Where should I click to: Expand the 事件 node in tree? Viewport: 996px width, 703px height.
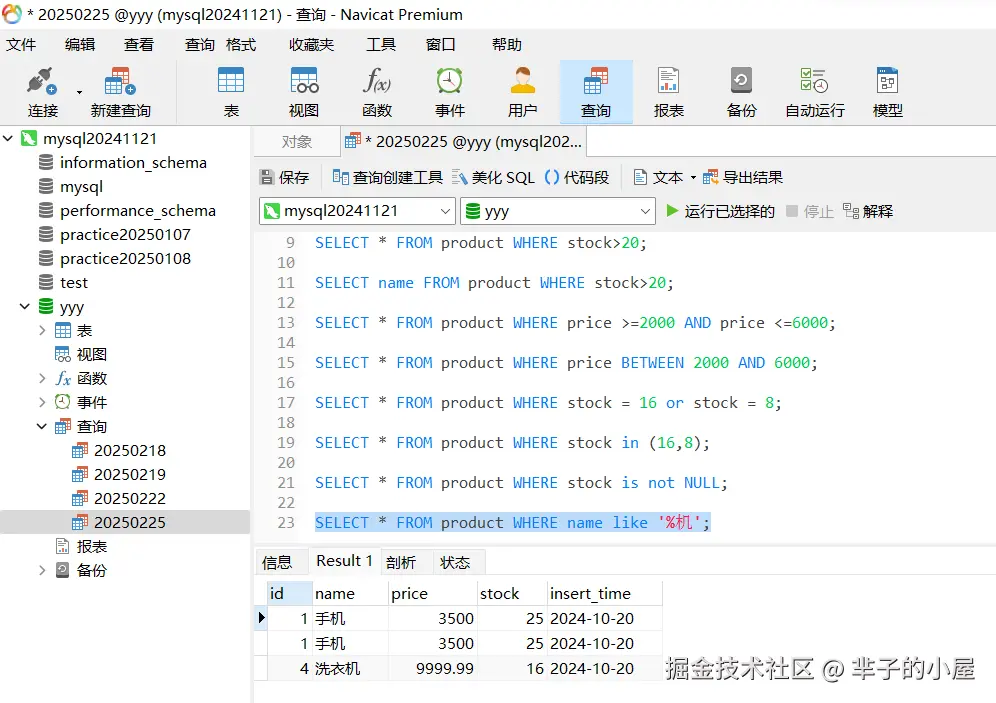click(42, 402)
